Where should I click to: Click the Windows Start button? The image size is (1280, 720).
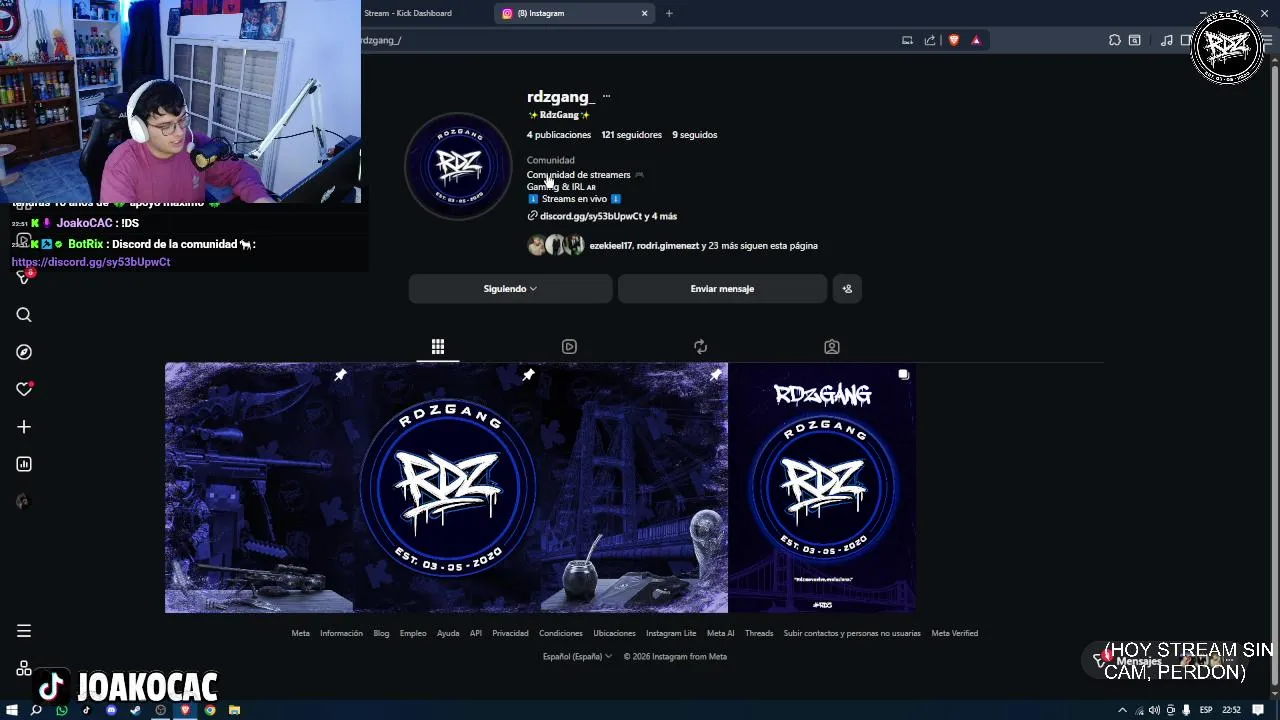pyautogui.click(x=12, y=710)
